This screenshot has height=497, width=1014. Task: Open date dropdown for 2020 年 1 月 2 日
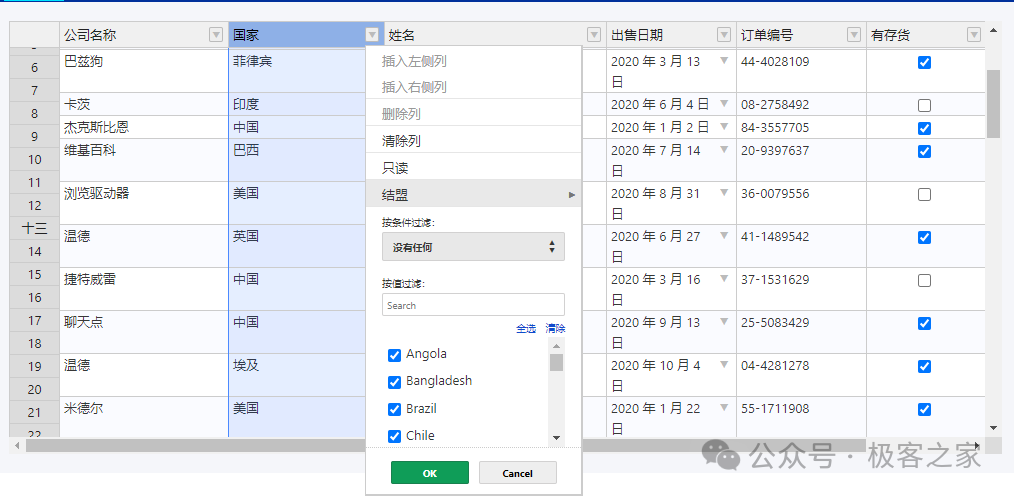724,126
